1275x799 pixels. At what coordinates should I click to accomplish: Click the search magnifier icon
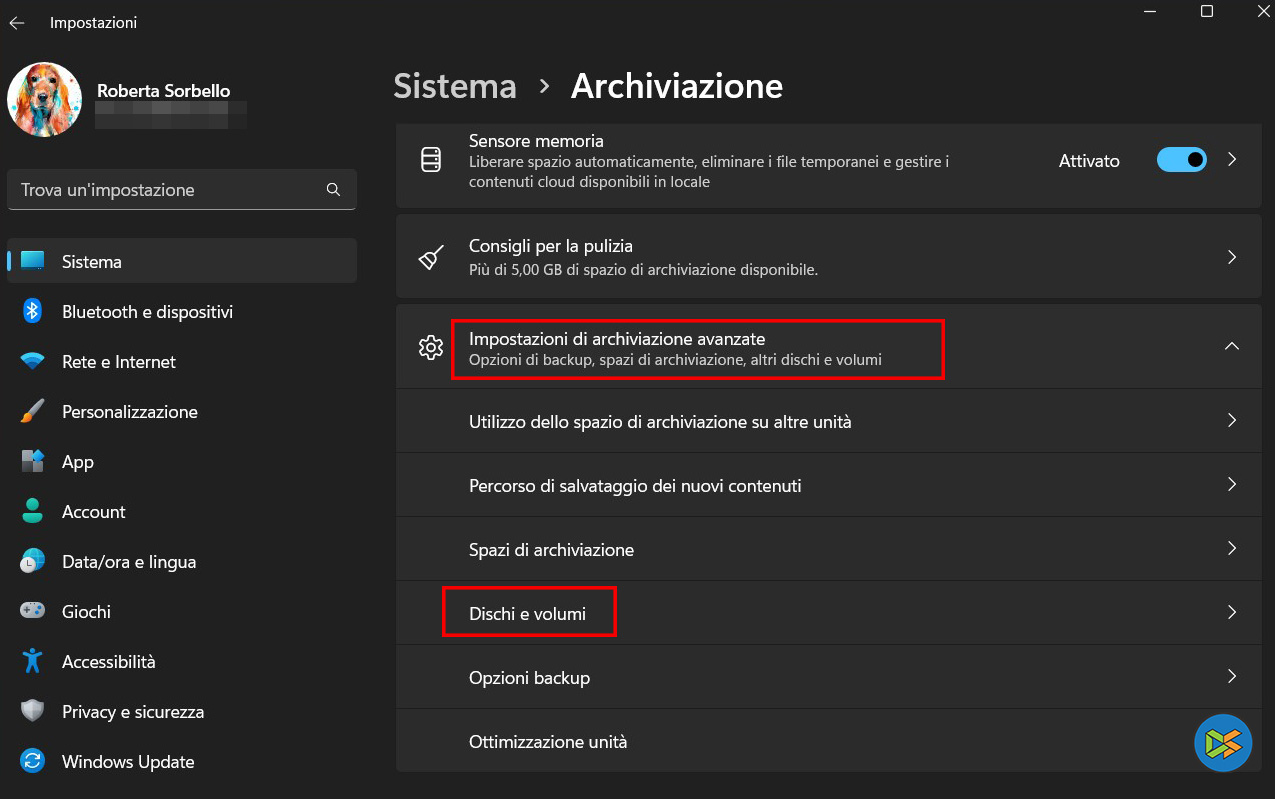[334, 189]
